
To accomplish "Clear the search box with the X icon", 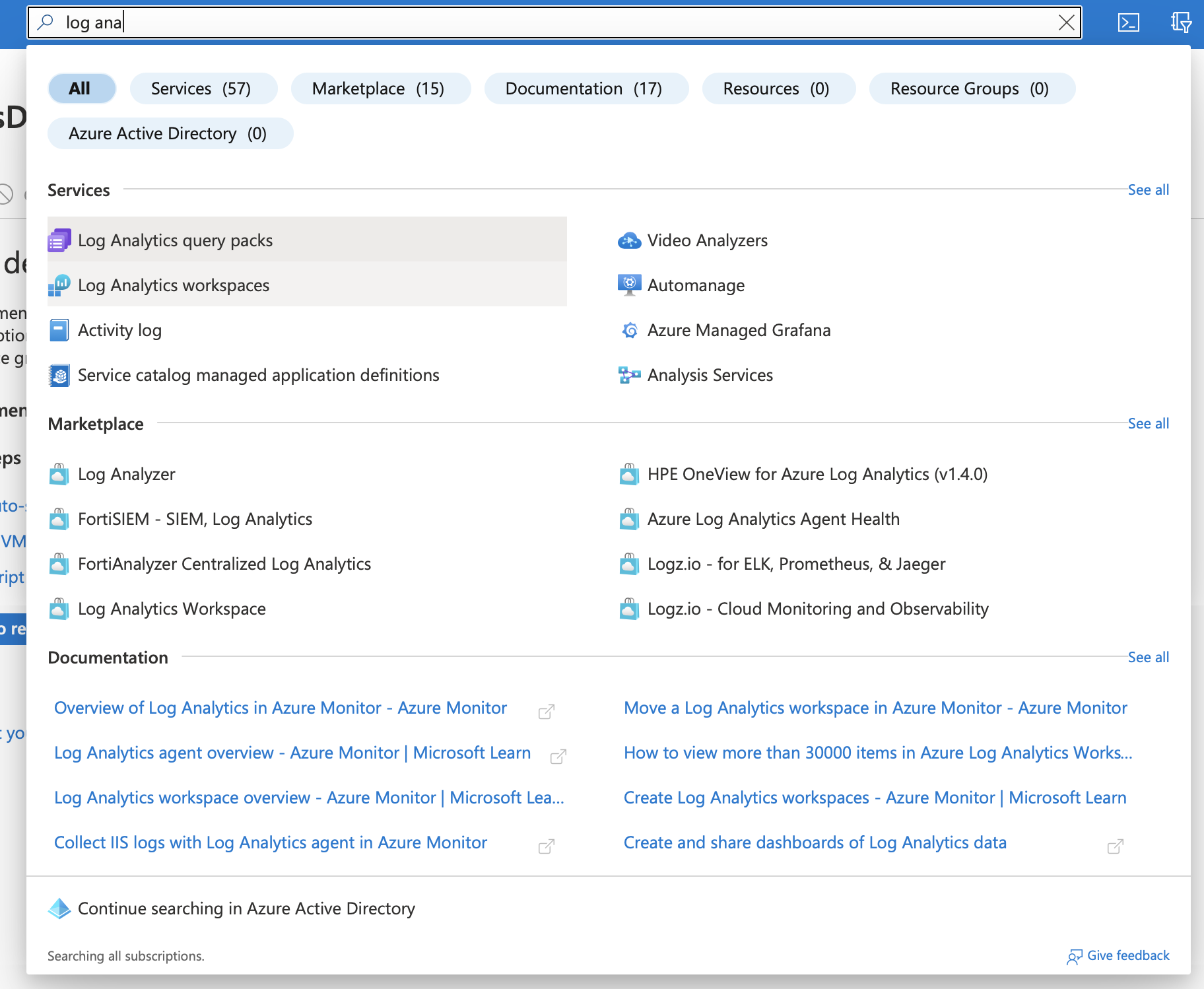I will 1066,22.
